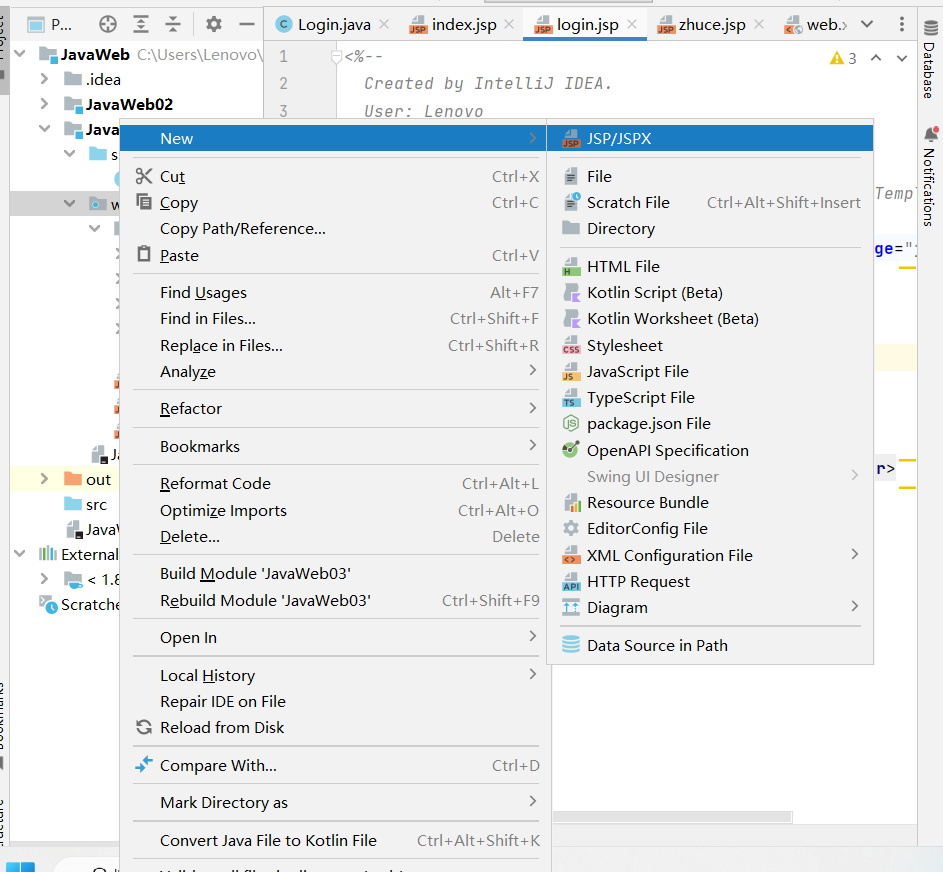Viewport: 943px width, 872px height.
Task: Create a new Kotlin Script (Beta)
Action: pyautogui.click(x=710, y=293)
